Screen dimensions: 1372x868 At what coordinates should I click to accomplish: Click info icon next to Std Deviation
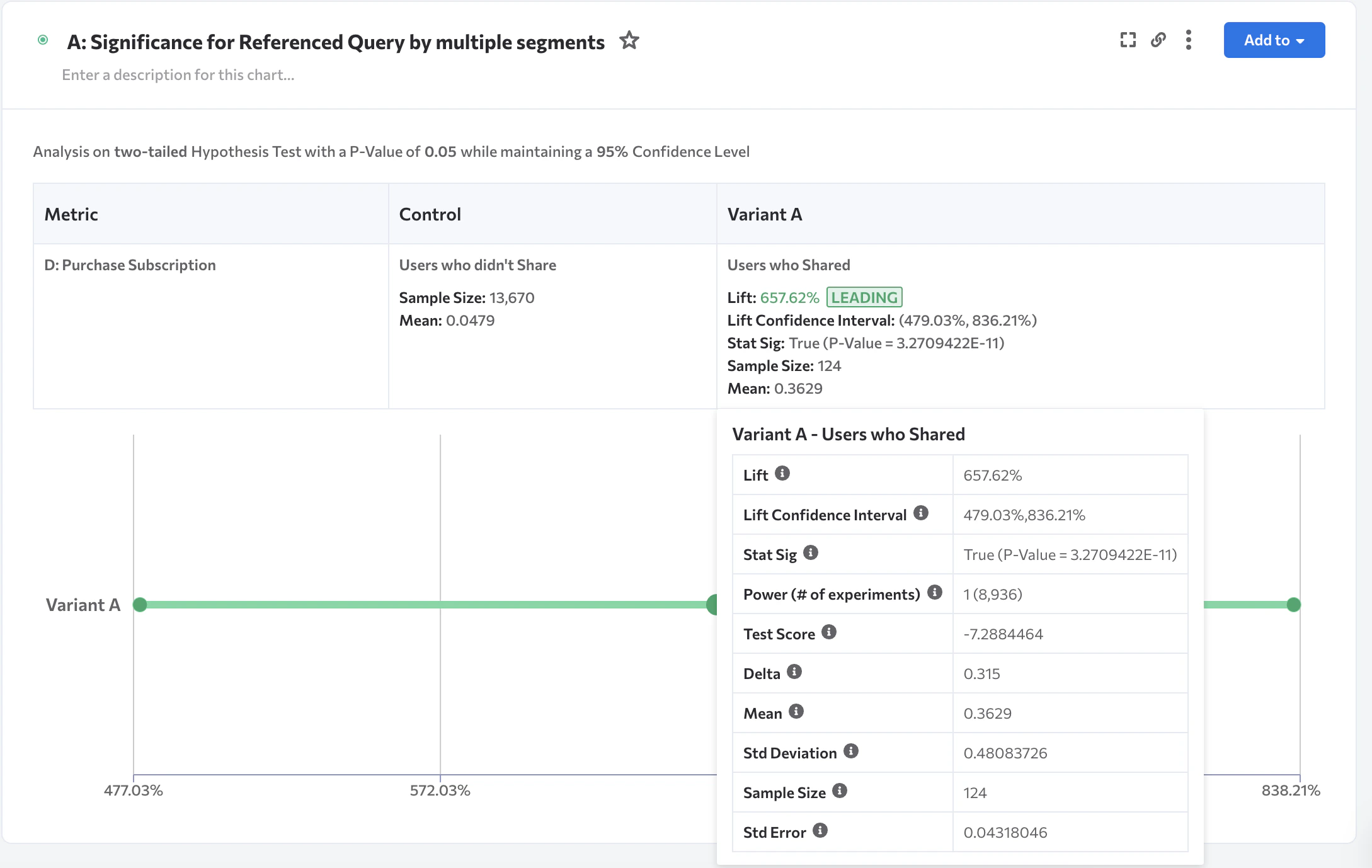tap(851, 751)
